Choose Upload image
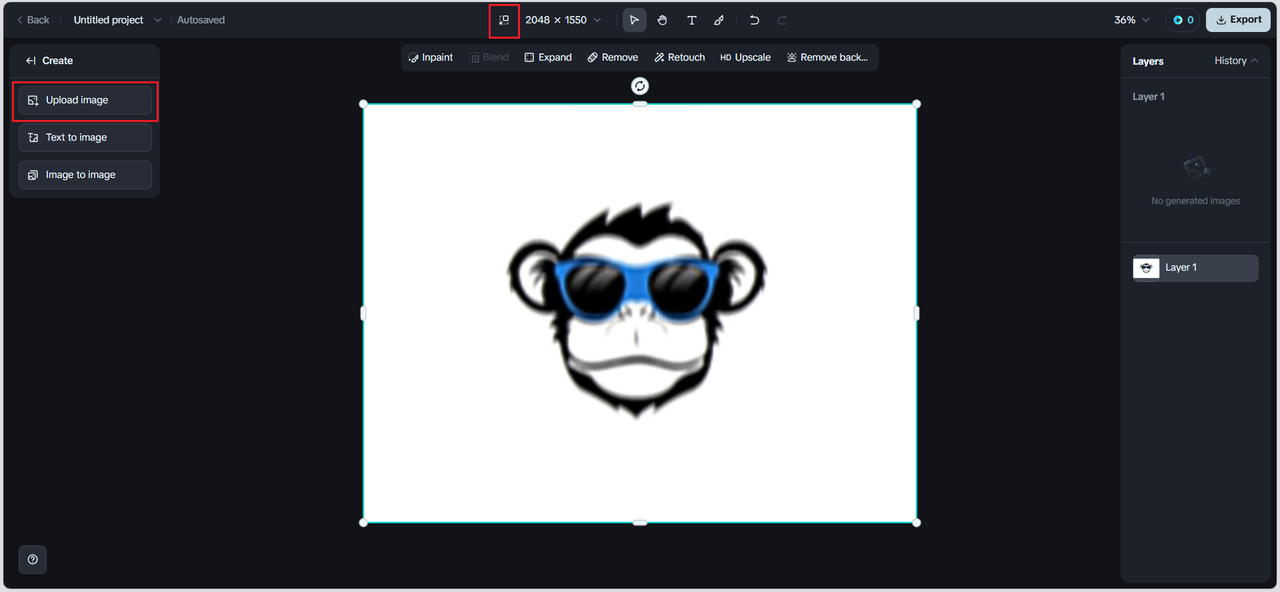The image size is (1280, 592). click(x=85, y=100)
